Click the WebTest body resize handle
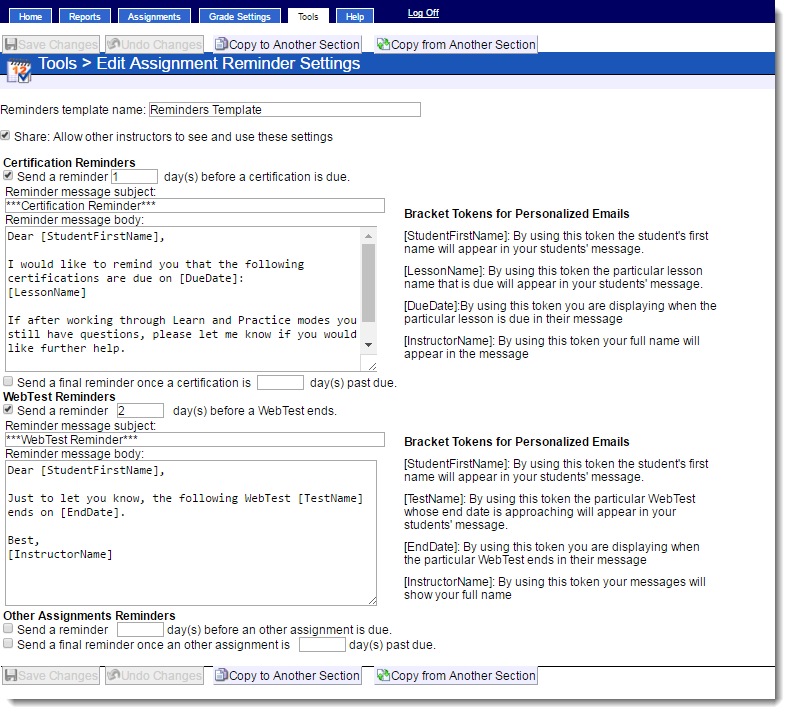This screenshot has height=714, width=790. point(372,600)
